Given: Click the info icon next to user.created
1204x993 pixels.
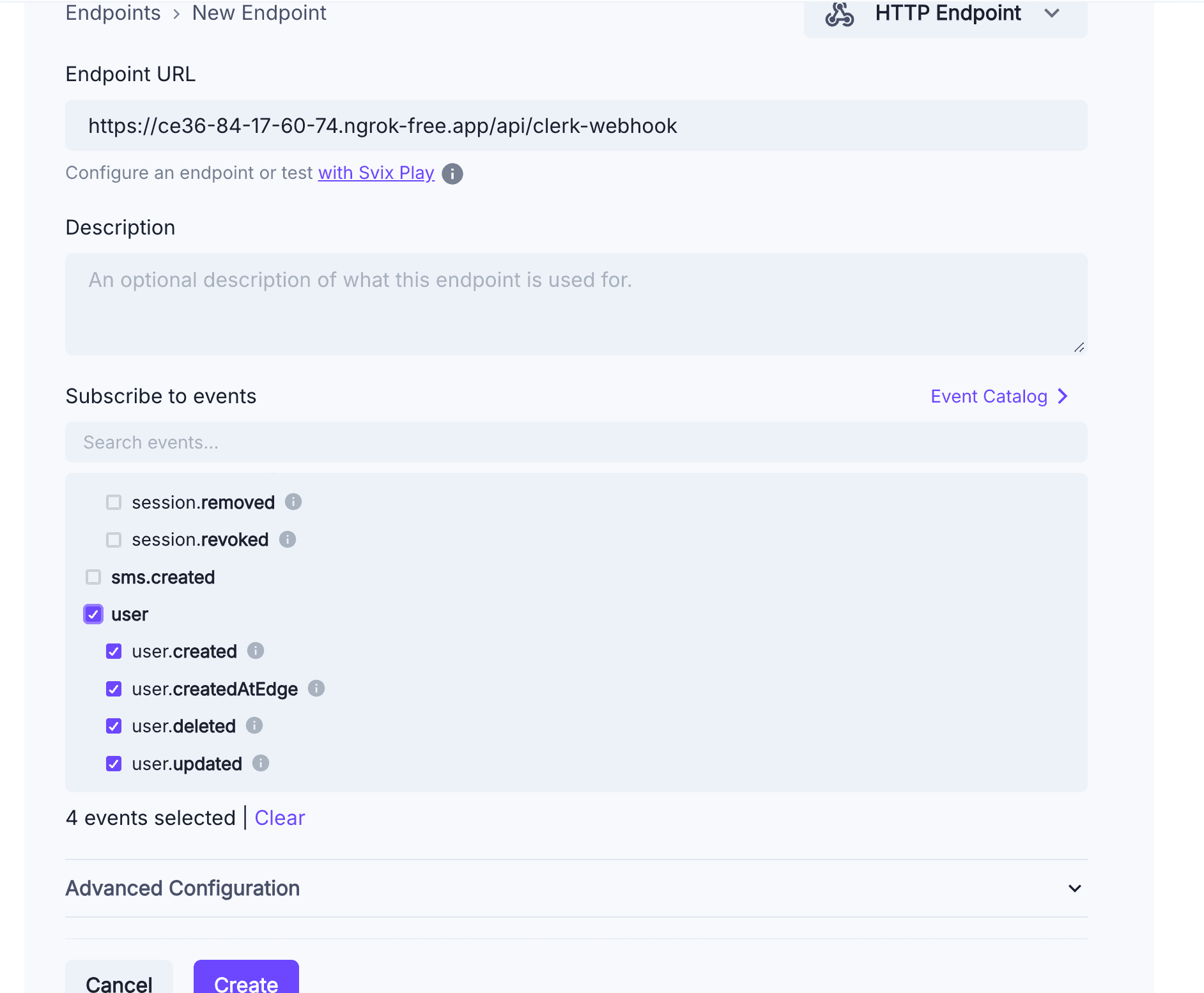Looking at the screenshot, I should (x=255, y=650).
